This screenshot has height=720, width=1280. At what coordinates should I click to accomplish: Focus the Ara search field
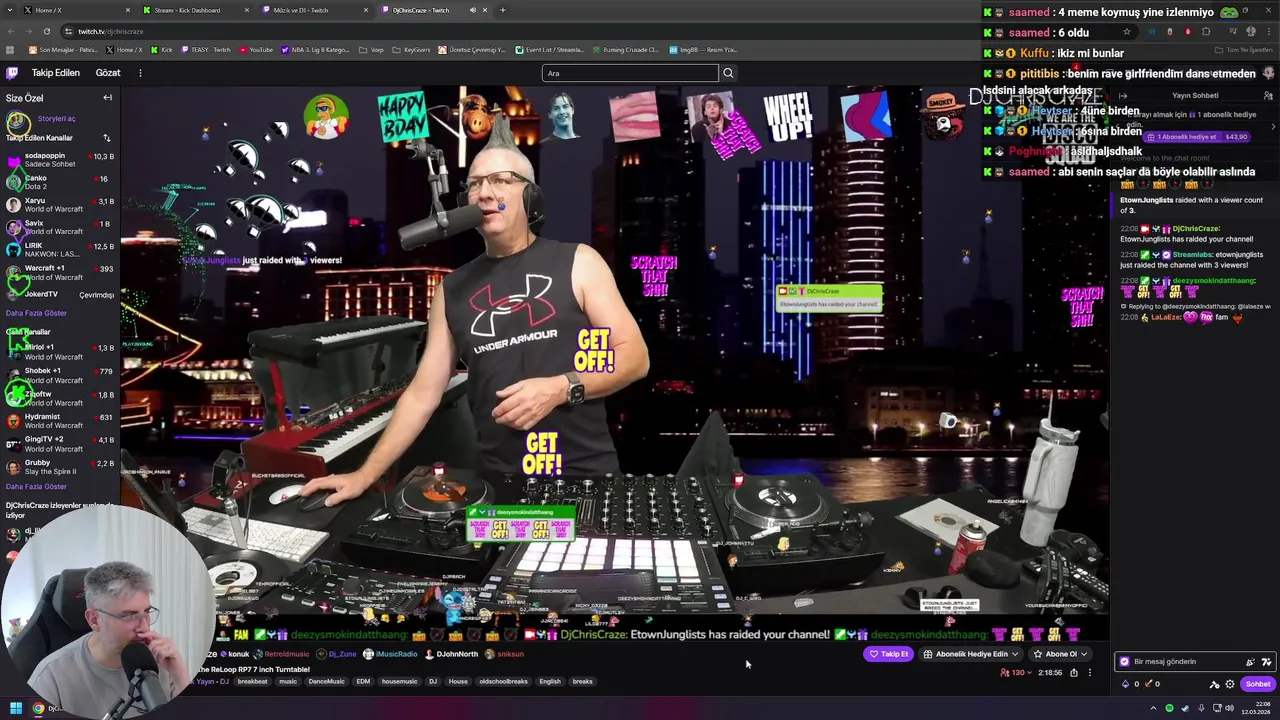630,73
